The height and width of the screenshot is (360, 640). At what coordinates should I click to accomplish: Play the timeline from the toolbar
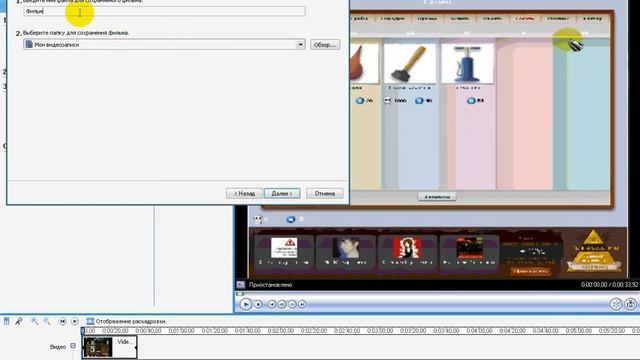pos(75,321)
